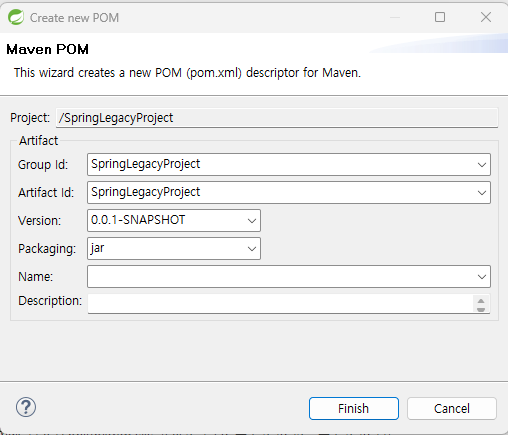508x435 pixels.
Task: Click the "Name:" label
Action: click(x=36, y=277)
